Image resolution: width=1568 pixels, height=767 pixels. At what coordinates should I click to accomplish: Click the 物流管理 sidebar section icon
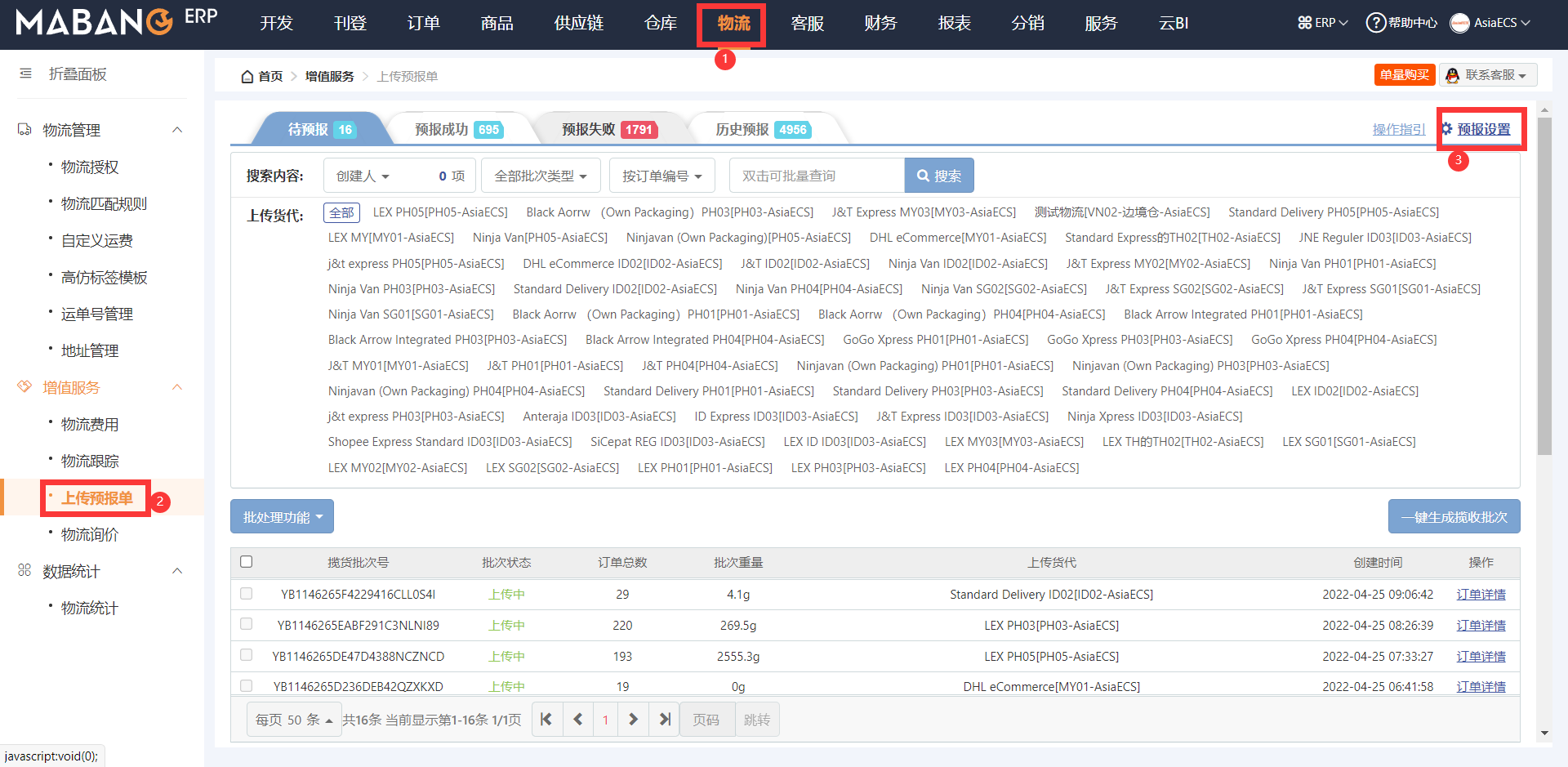24,130
